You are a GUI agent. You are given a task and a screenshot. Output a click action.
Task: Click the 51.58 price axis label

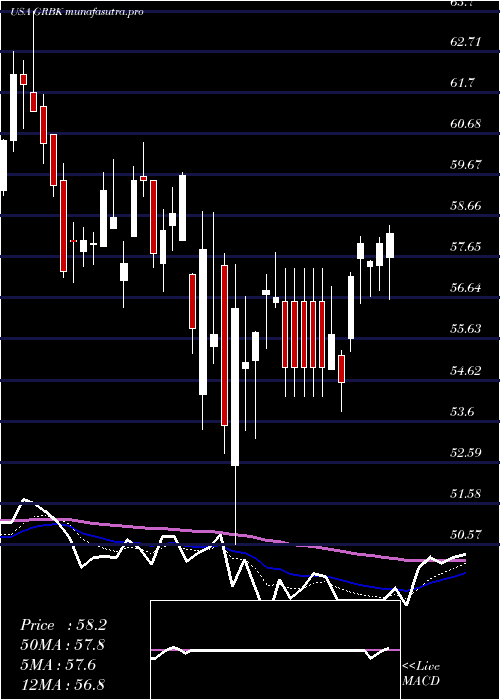(467, 493)
